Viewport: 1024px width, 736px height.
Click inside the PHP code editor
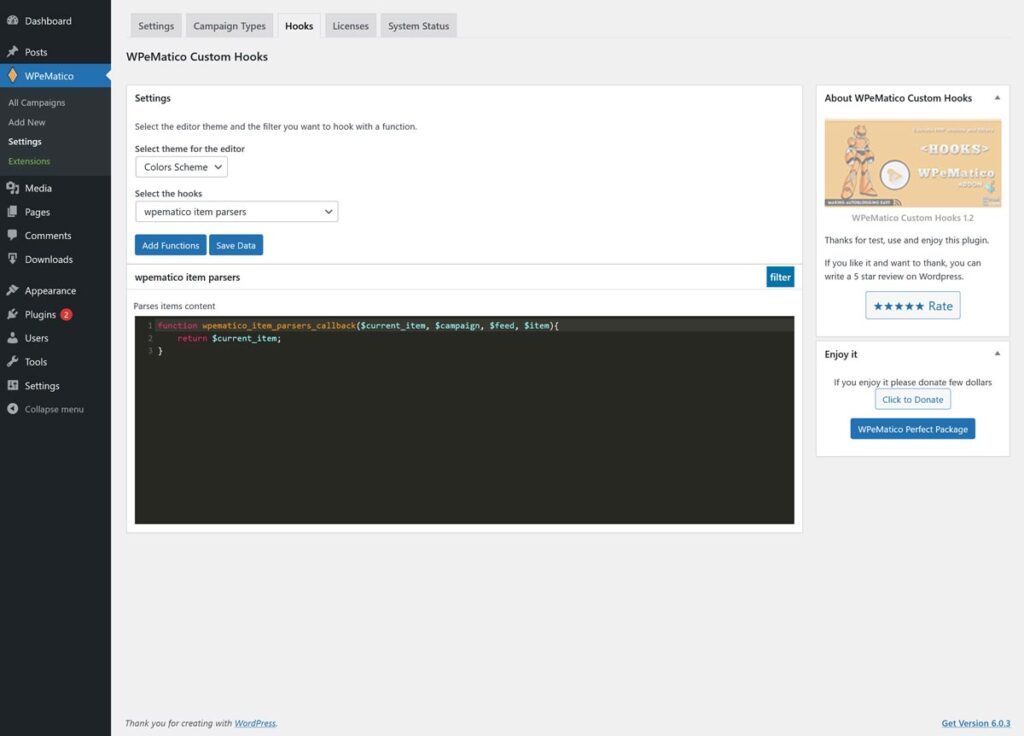tap(464, 430)
